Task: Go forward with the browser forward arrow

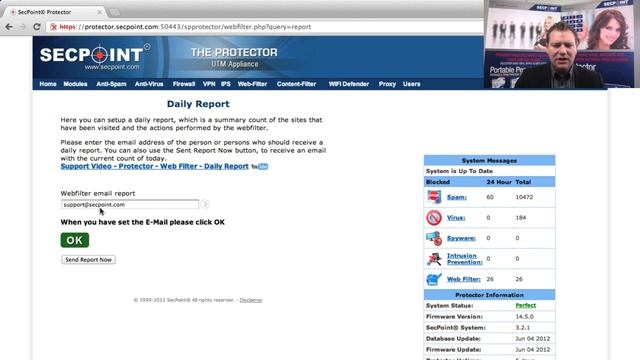Action: [x=23, y=27]
